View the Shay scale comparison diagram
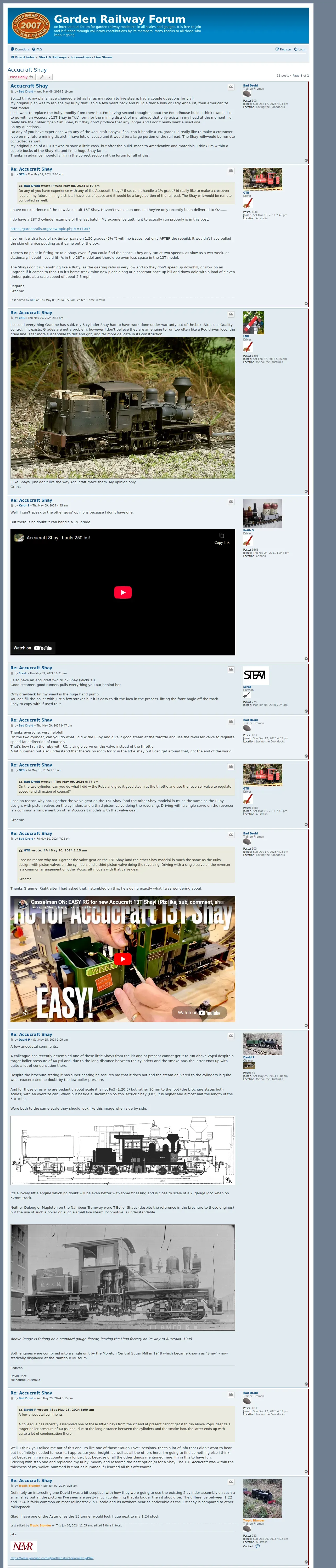The image size is (336, 1568). [122, 1150]
